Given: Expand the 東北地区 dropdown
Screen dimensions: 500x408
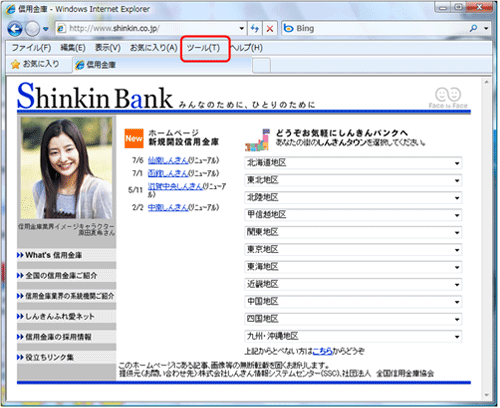Looking at the screenshot, I should pos(353,180).
